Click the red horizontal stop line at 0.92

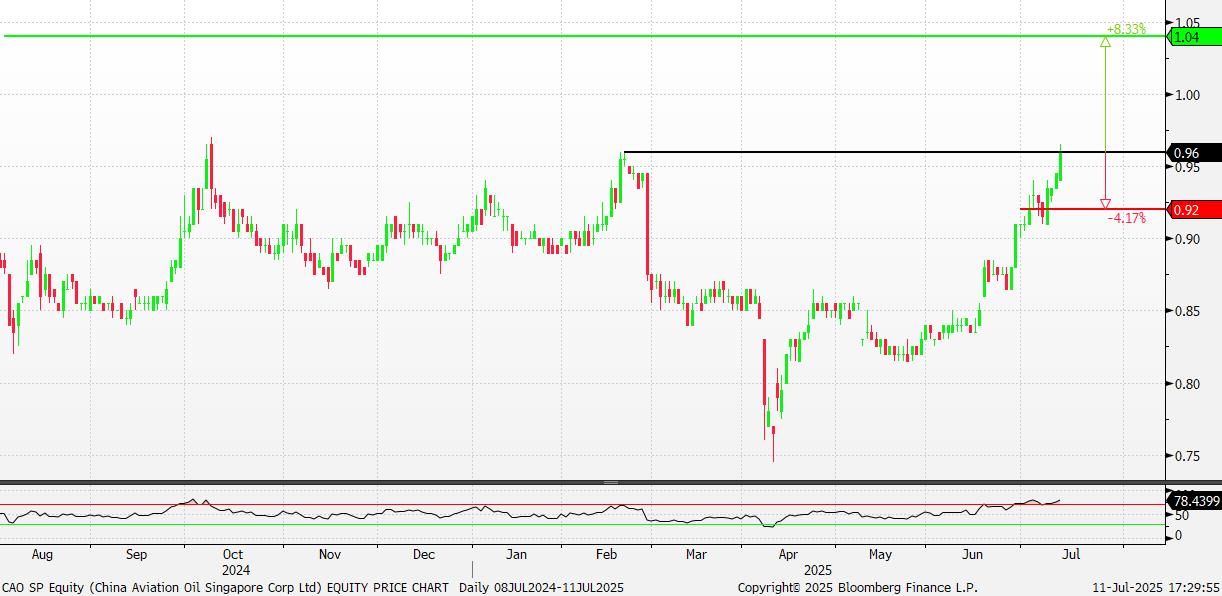pos(1094,209)
